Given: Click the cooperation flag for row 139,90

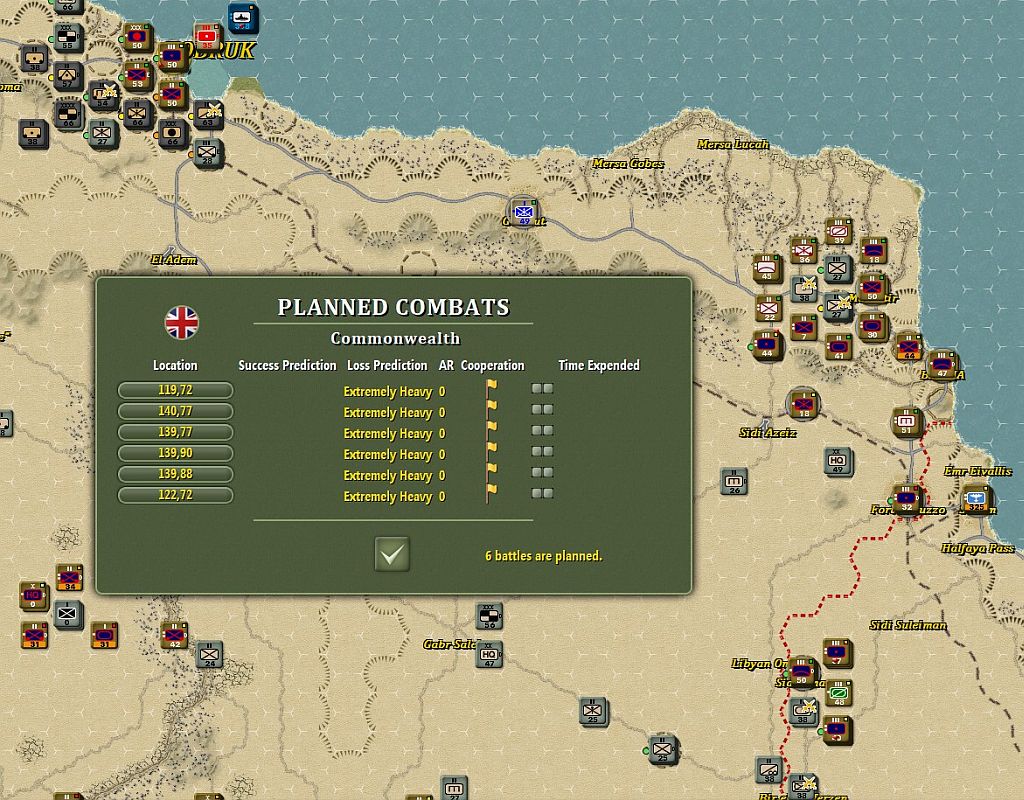Looking at the screenshot, I should pos(491,451).
